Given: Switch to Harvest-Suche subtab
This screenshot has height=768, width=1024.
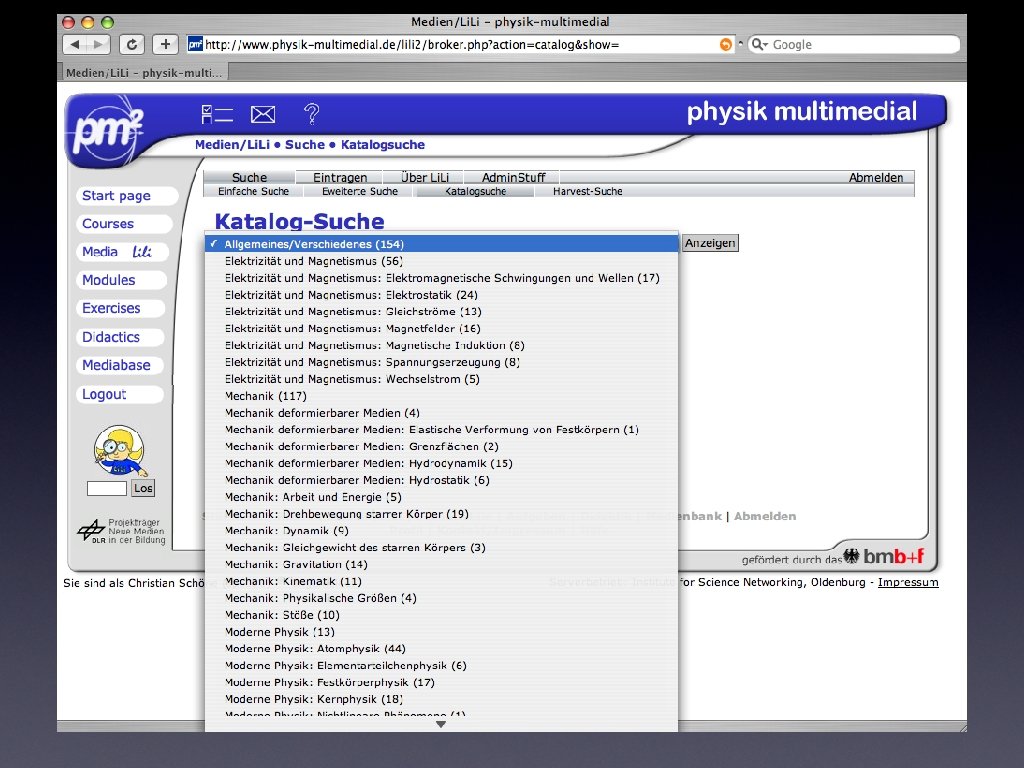Looking at the screenshot, I should [x=587, y=191].
